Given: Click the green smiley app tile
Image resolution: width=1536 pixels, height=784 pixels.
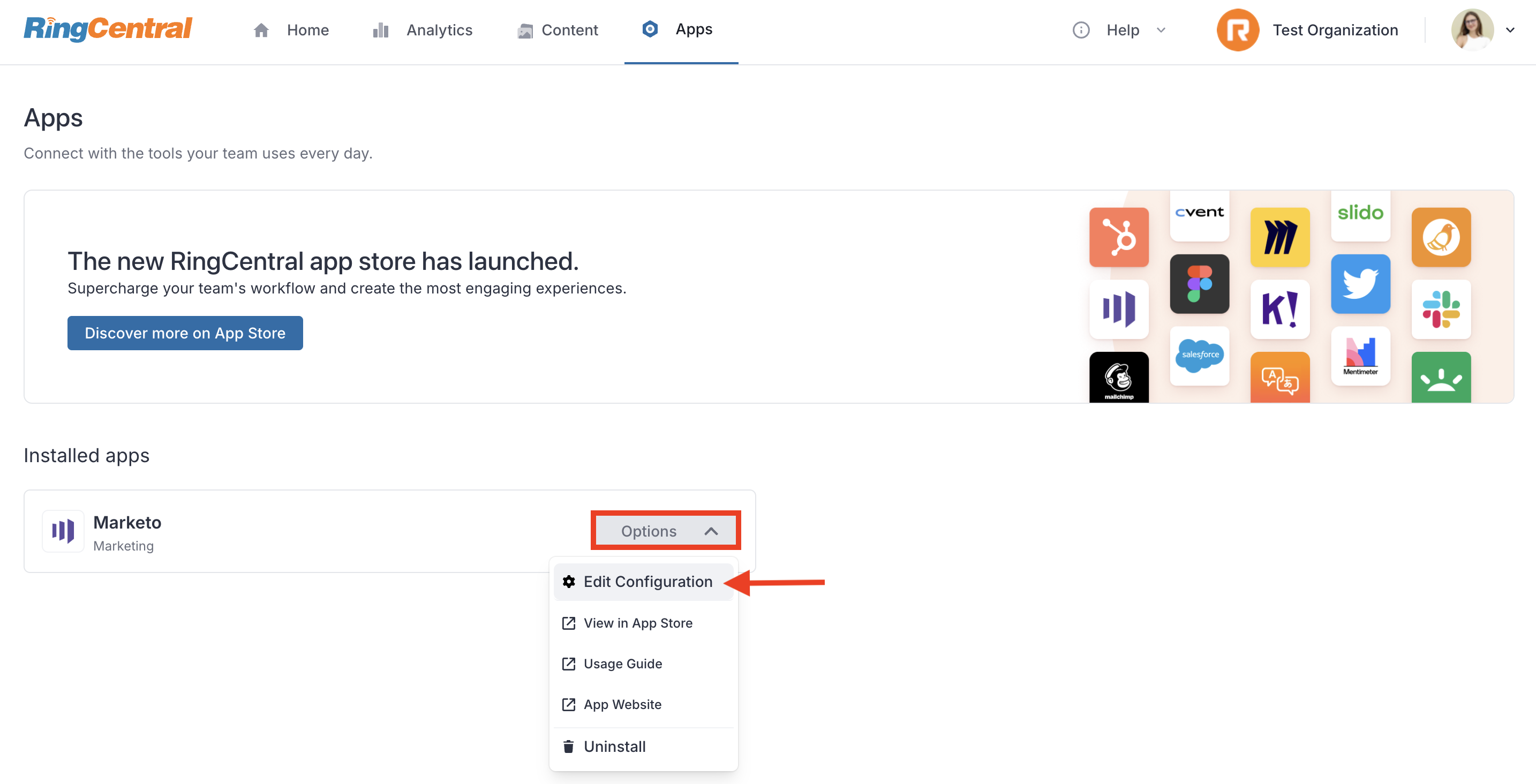Looking at the screenshot, I should [1441, 378].
